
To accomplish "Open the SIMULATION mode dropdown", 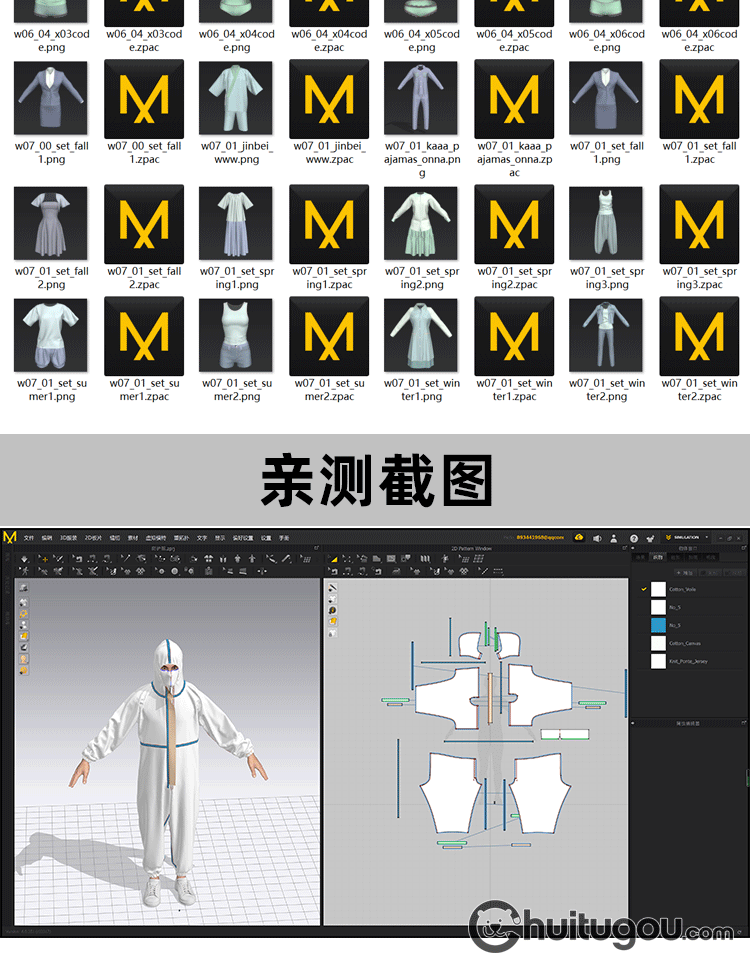I will 685,538.
